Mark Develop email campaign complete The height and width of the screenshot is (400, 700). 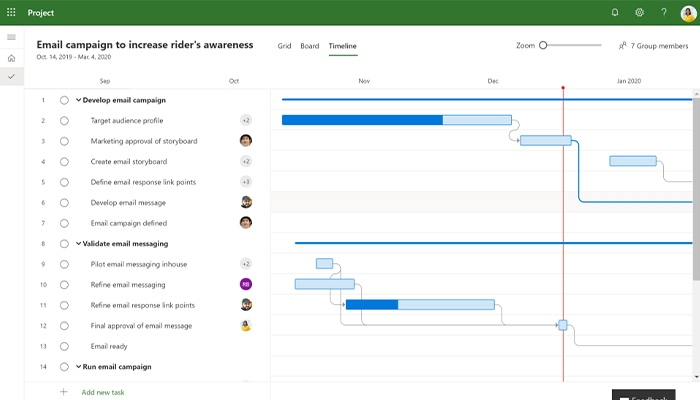[x=64, y=100]
